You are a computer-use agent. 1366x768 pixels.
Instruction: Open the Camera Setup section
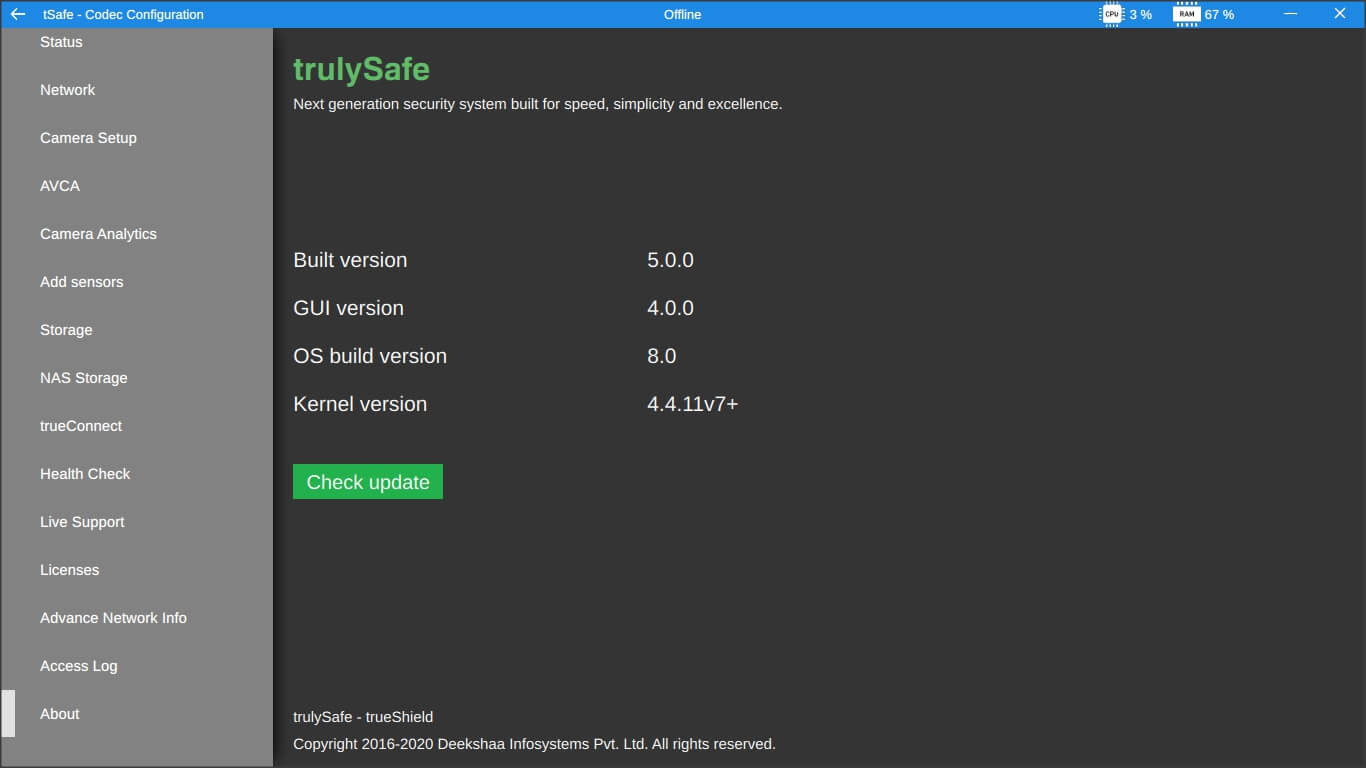tap(88, 137)
